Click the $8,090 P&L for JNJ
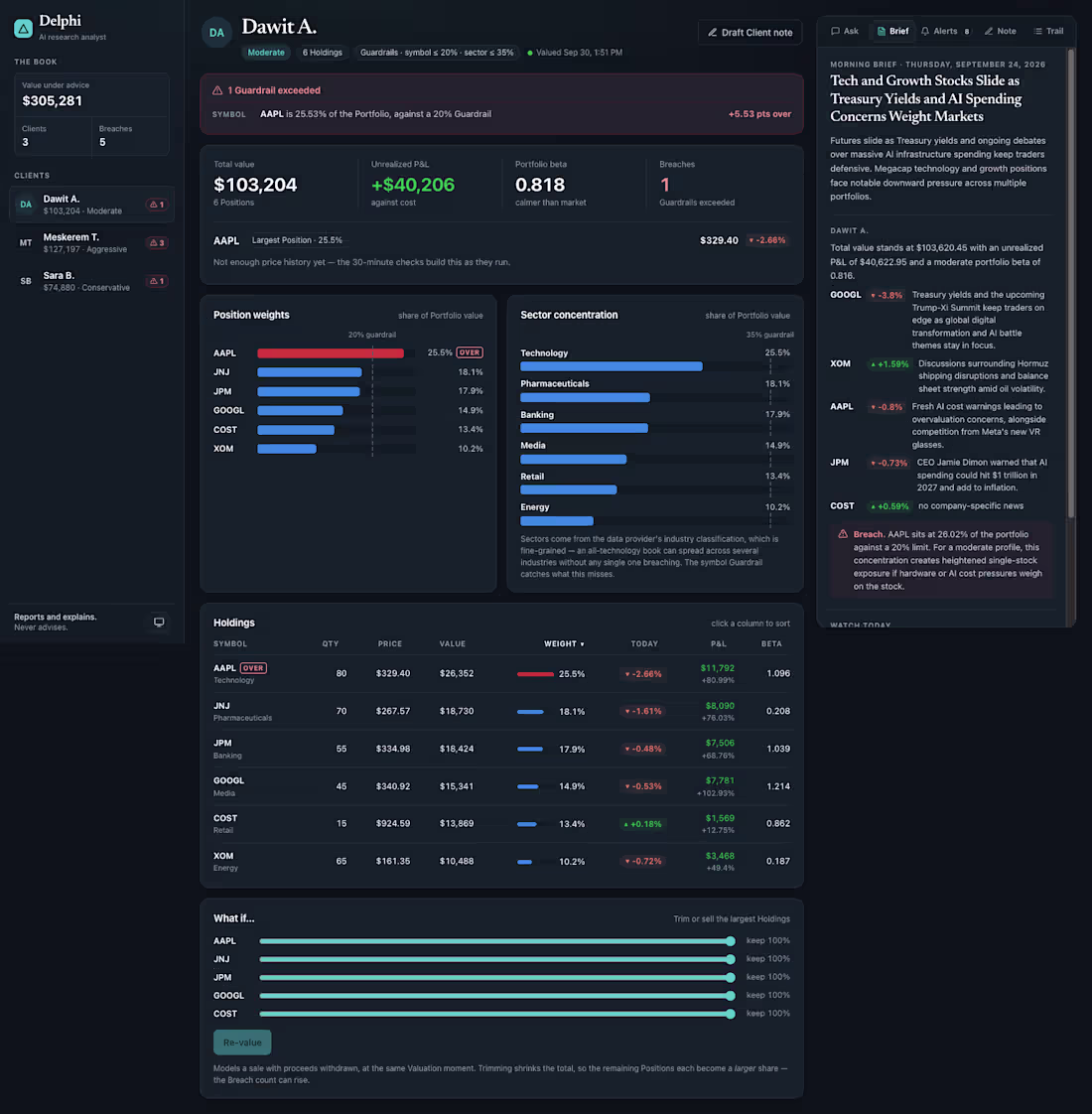This screenshot has height=1114, width=1092. (720, 706)
